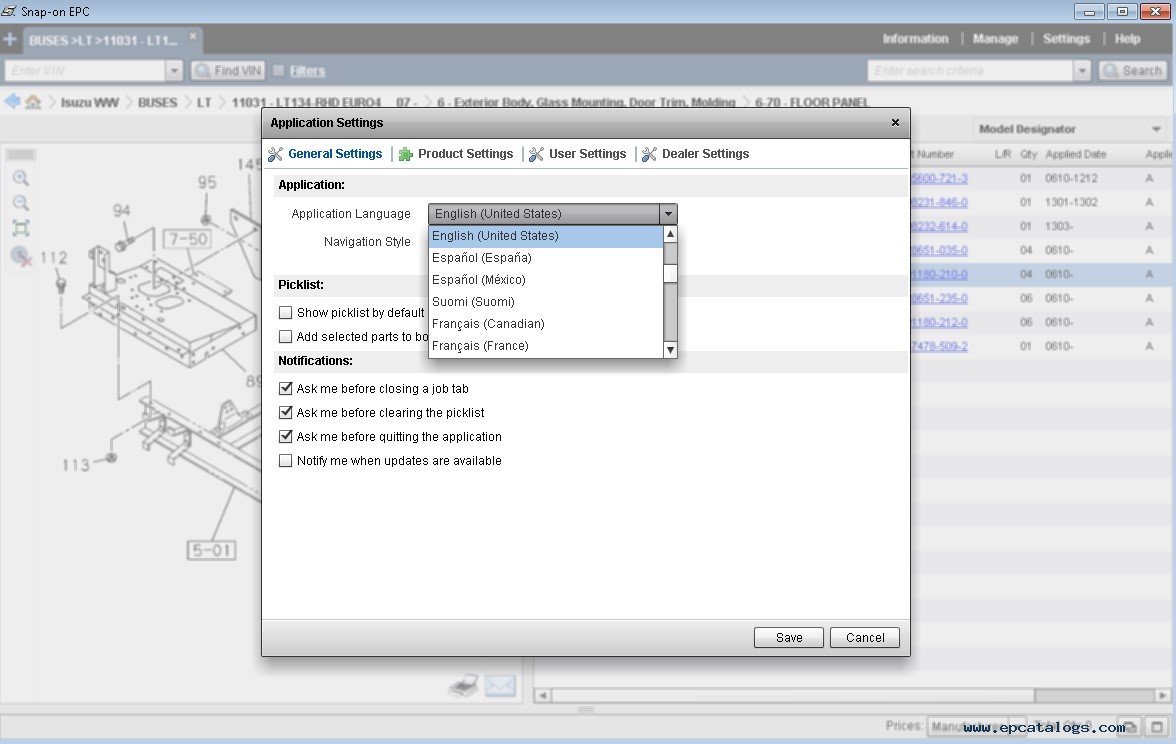Close the BUSES >LT >11031 job tab
1176x744 pixels.
coord(193,35)
